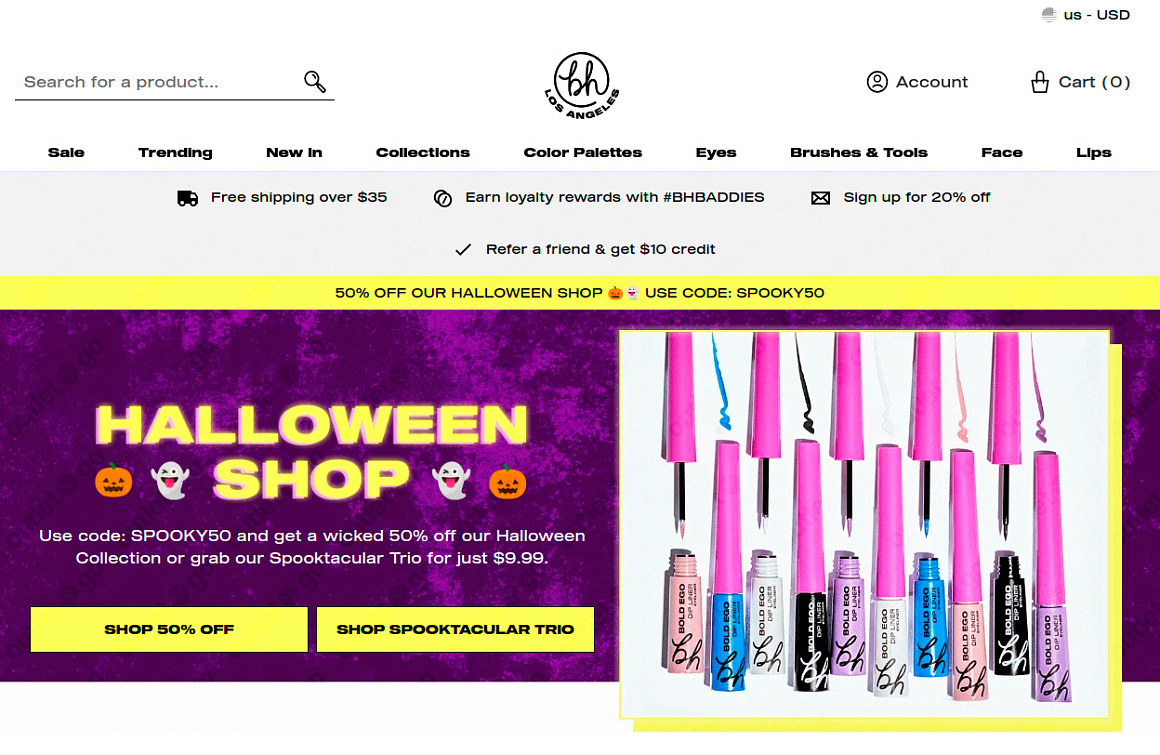1160x755 pixels.
Task: Open the Sale menu item
Action: point(66,152)
